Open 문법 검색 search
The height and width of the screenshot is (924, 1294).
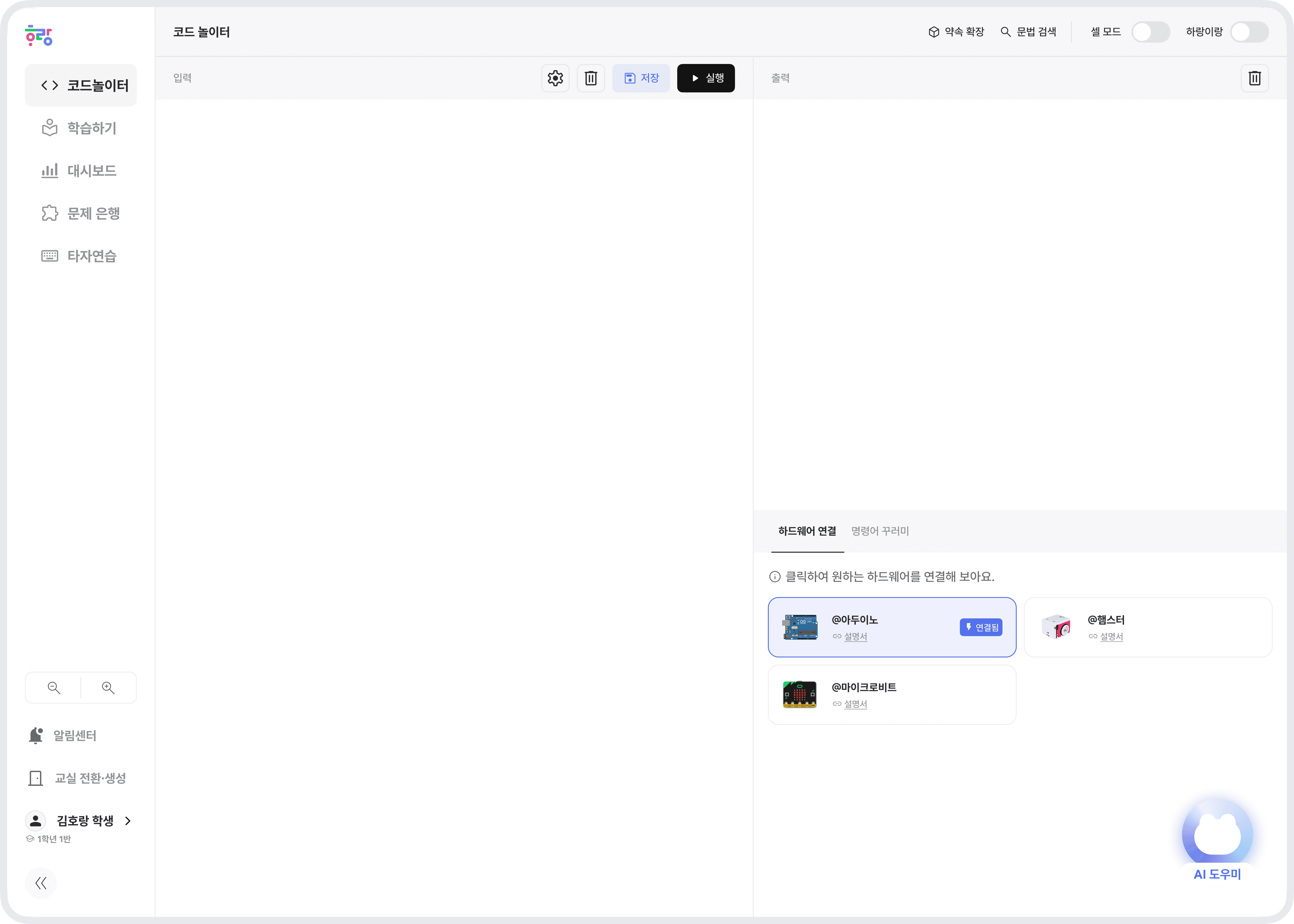pyautogui.click(x=1028, y=32)
